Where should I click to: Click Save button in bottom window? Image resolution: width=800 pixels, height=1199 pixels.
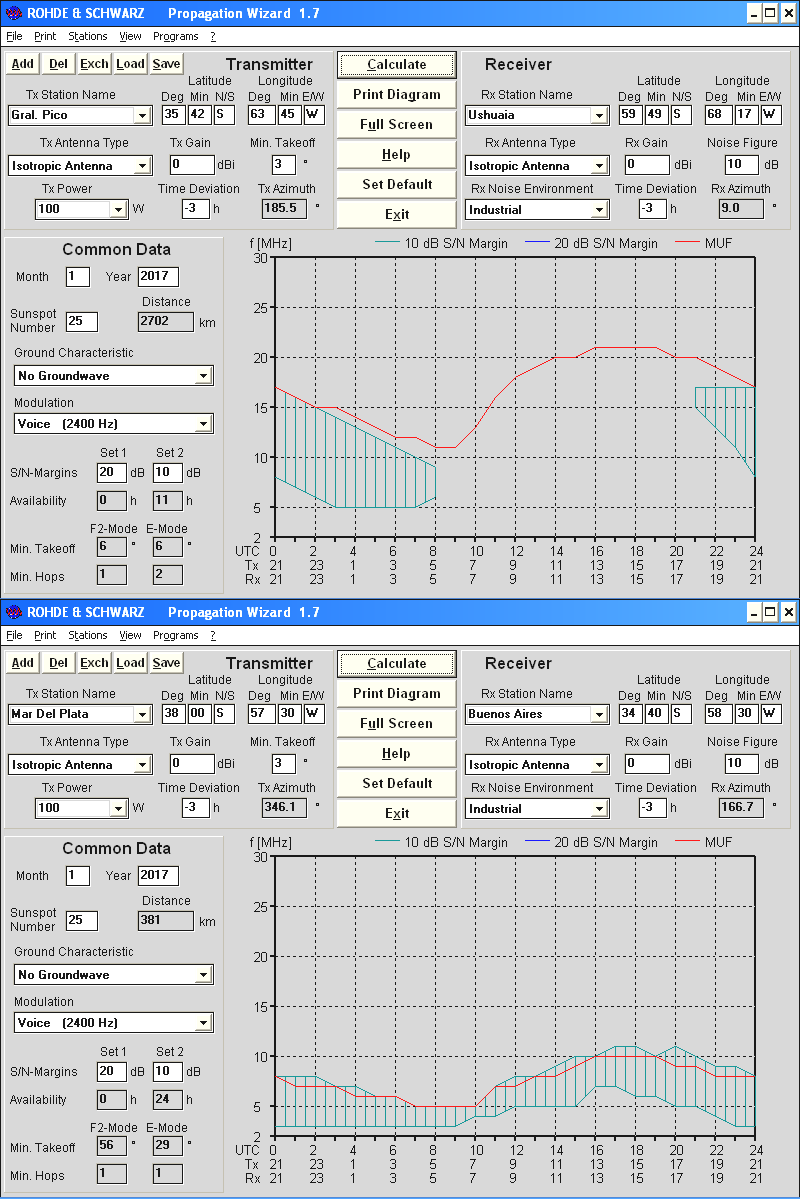(x=166, y=662)
